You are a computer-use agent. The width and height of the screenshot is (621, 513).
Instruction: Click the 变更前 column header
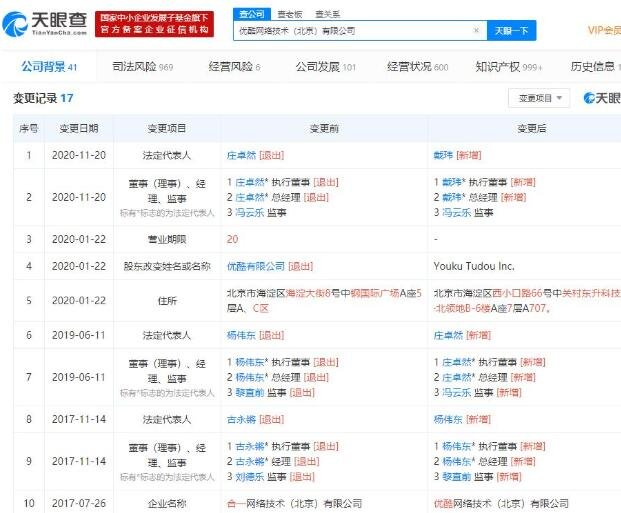coord(324,128)
